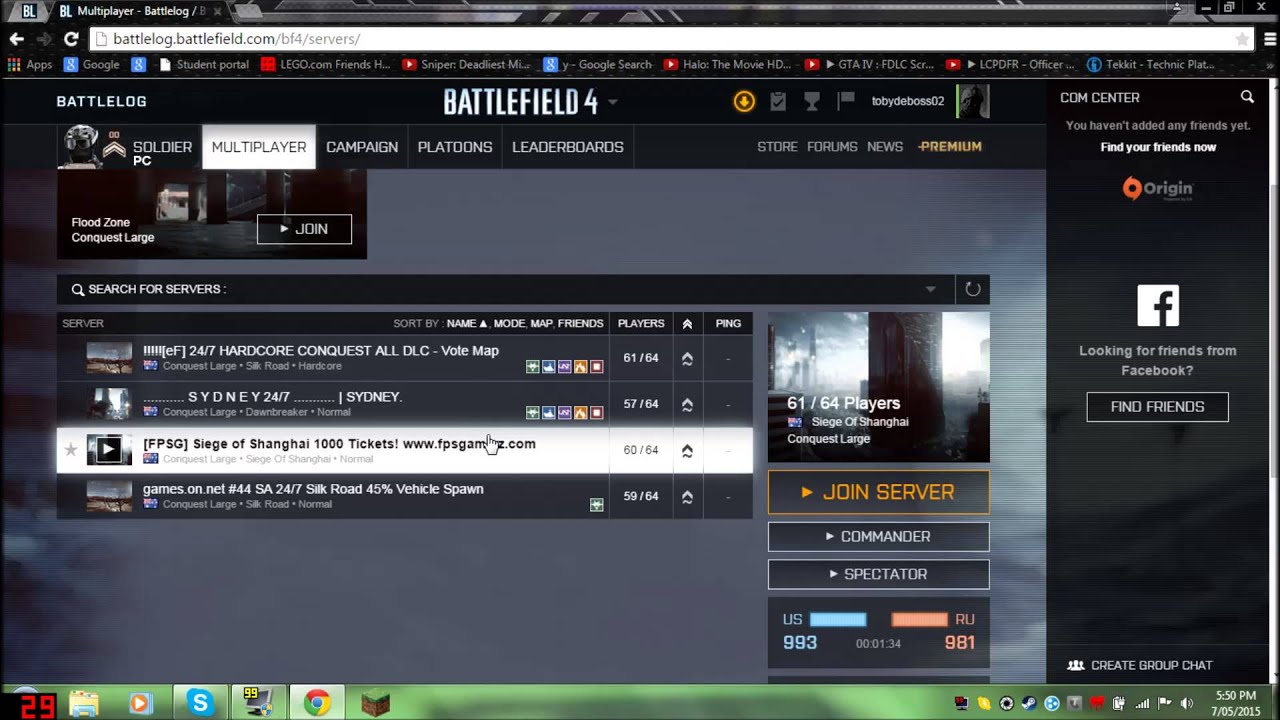
Task: Sort servers by Mode
Action: [x=510, y=323]
